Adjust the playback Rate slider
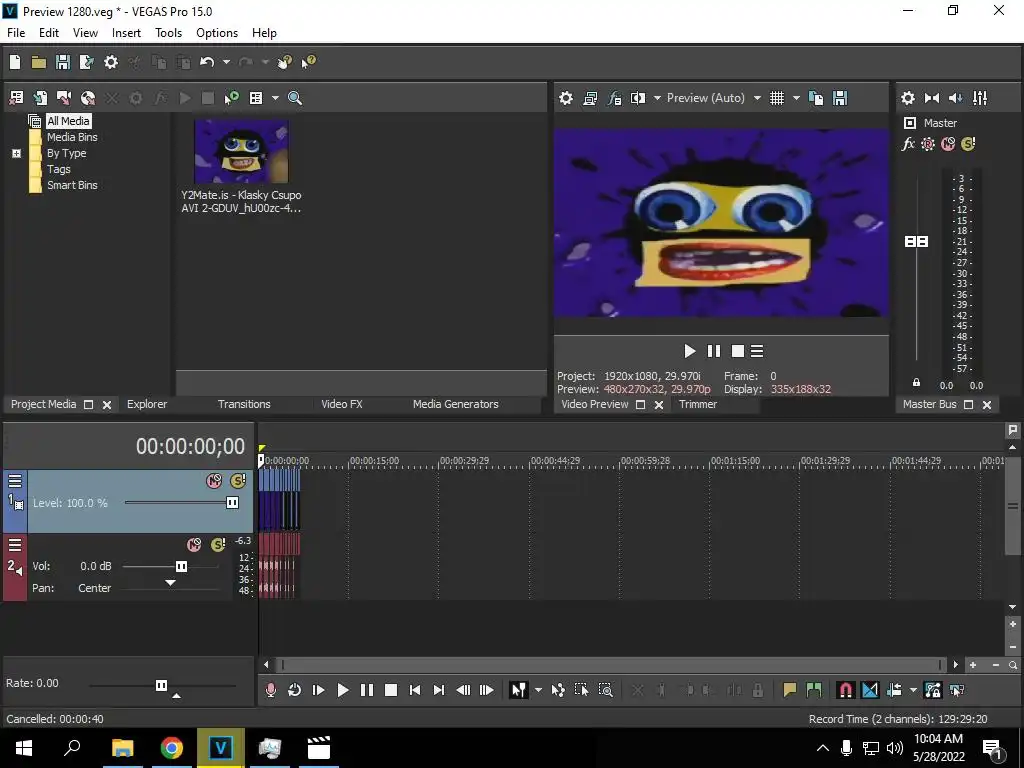The height and width of the screenshot is (768, 1024). click(x=161, y=685)
